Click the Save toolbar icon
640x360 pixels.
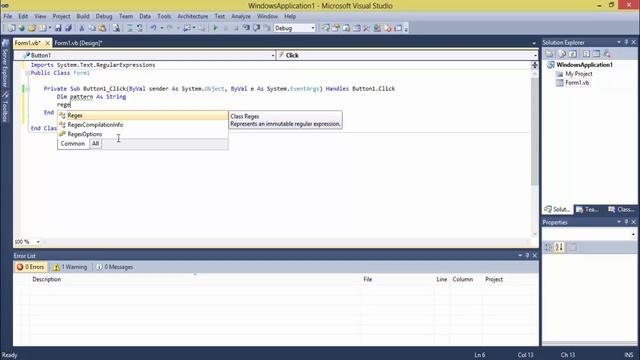[58, 28]
